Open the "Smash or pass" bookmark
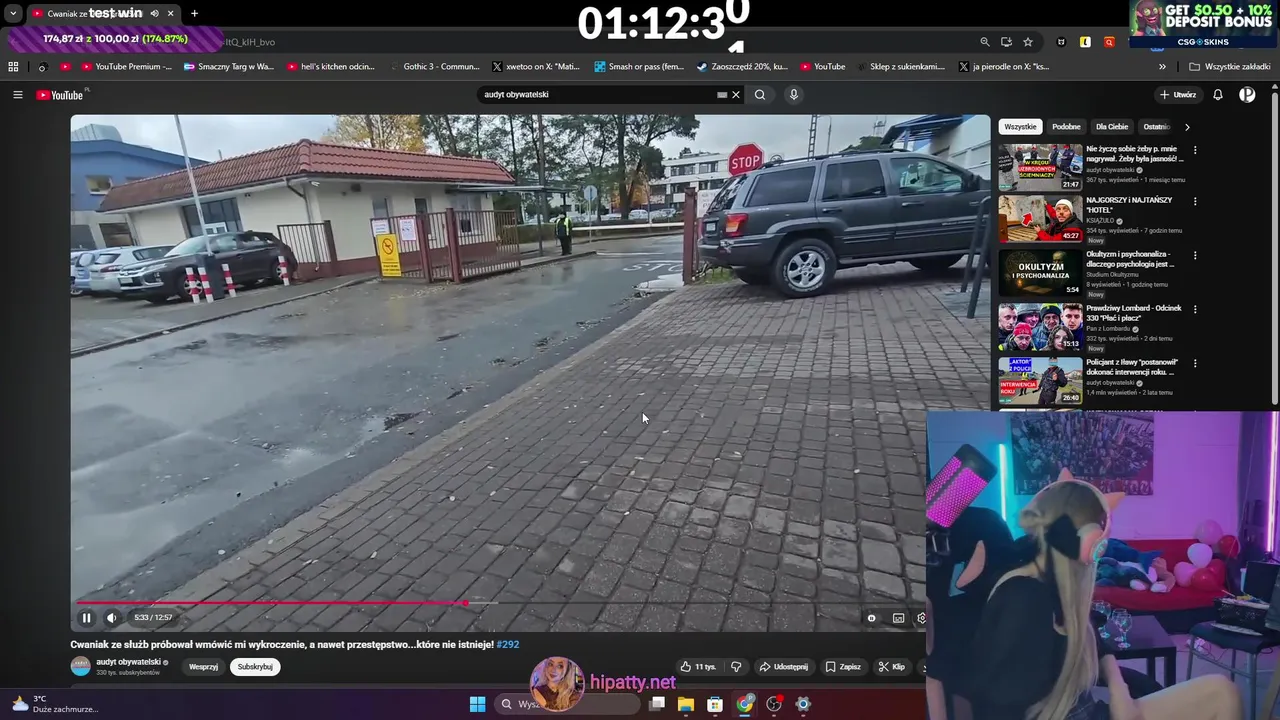 coord(639,67)
